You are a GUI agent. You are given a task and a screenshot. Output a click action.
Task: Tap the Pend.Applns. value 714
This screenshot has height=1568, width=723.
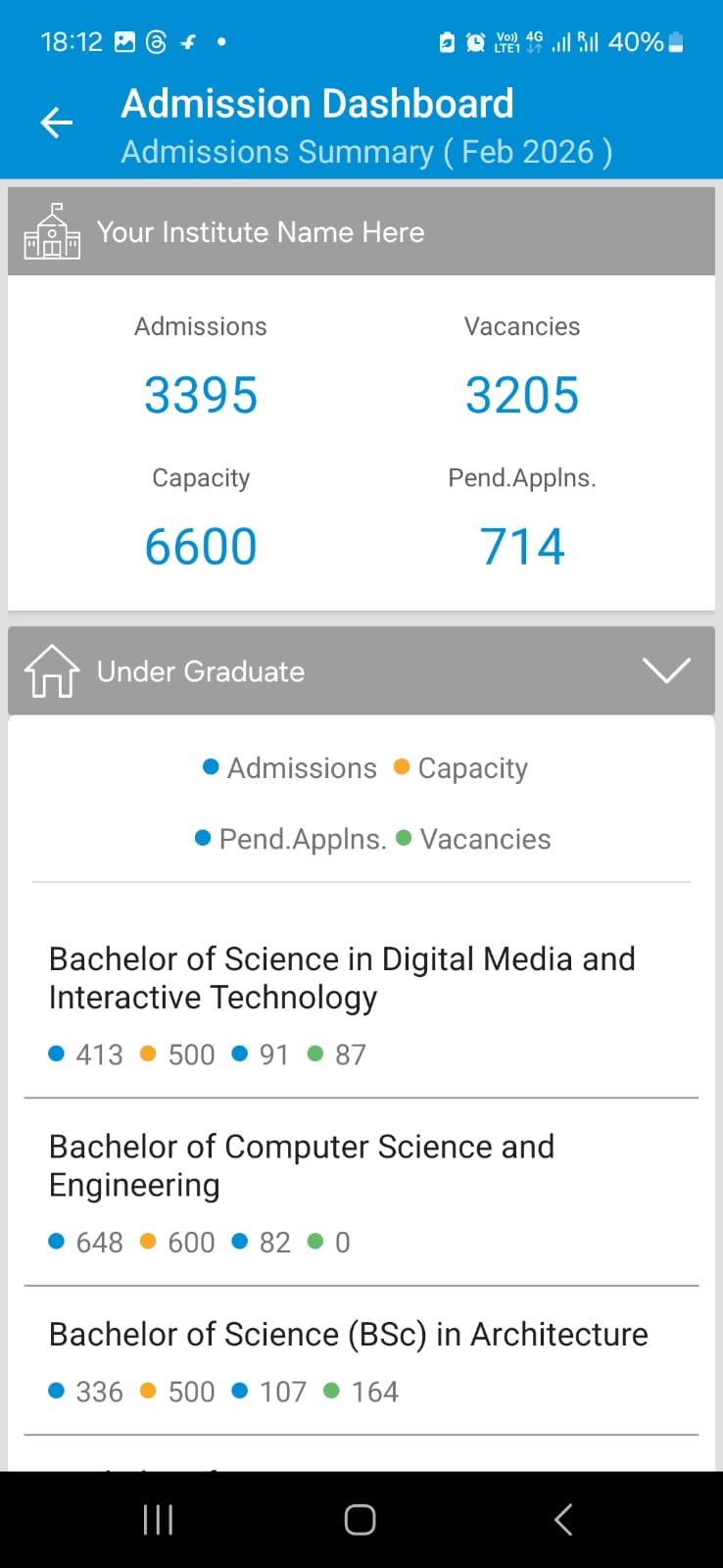coord(522,547)
